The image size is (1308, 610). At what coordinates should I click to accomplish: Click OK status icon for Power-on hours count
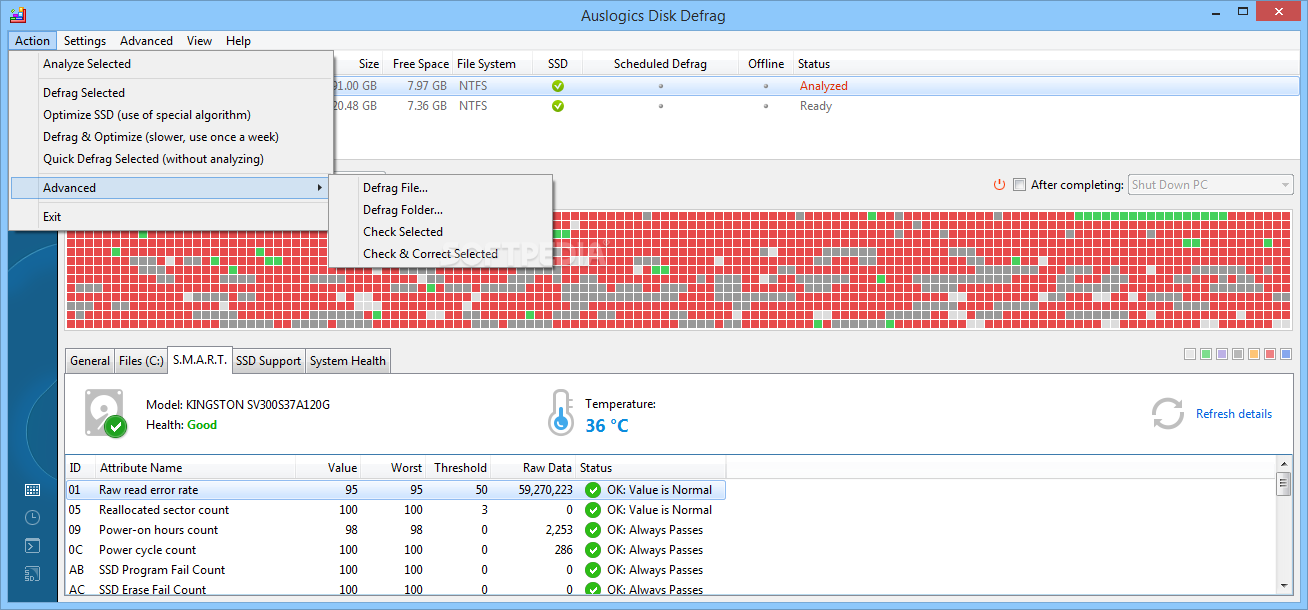593,530
